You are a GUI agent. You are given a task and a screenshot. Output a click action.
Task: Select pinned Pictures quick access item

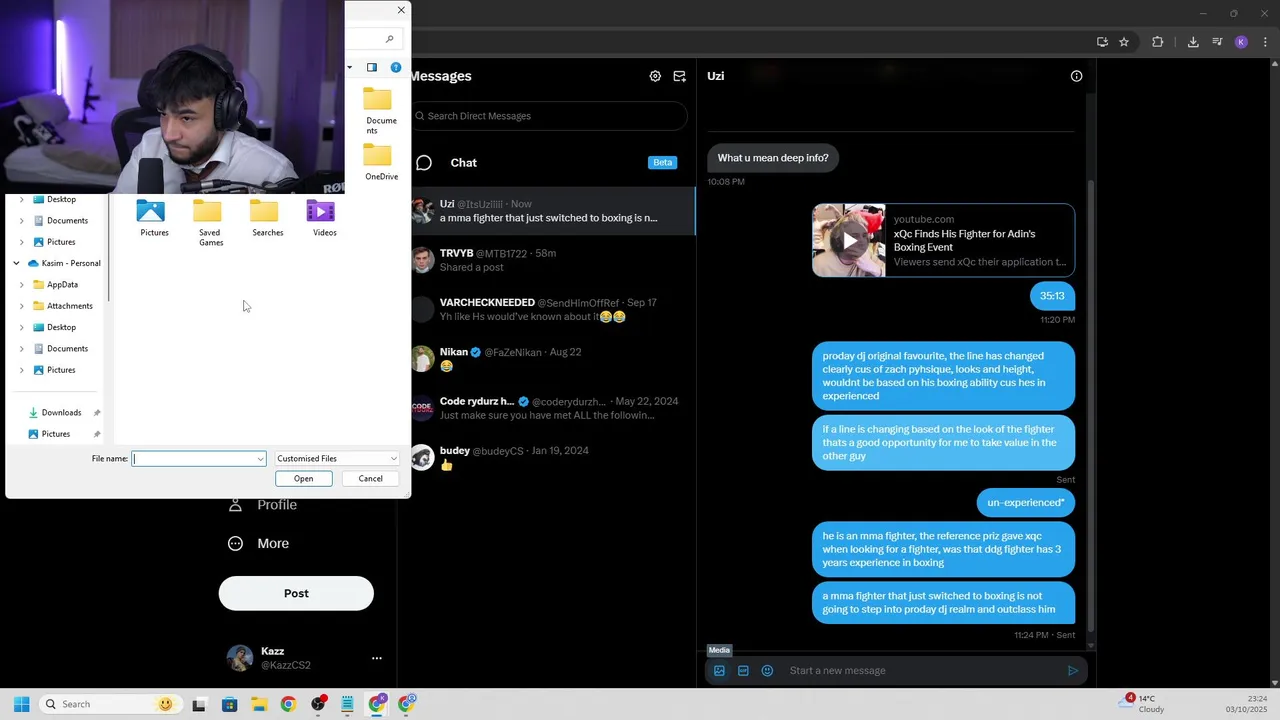point(56,434)
